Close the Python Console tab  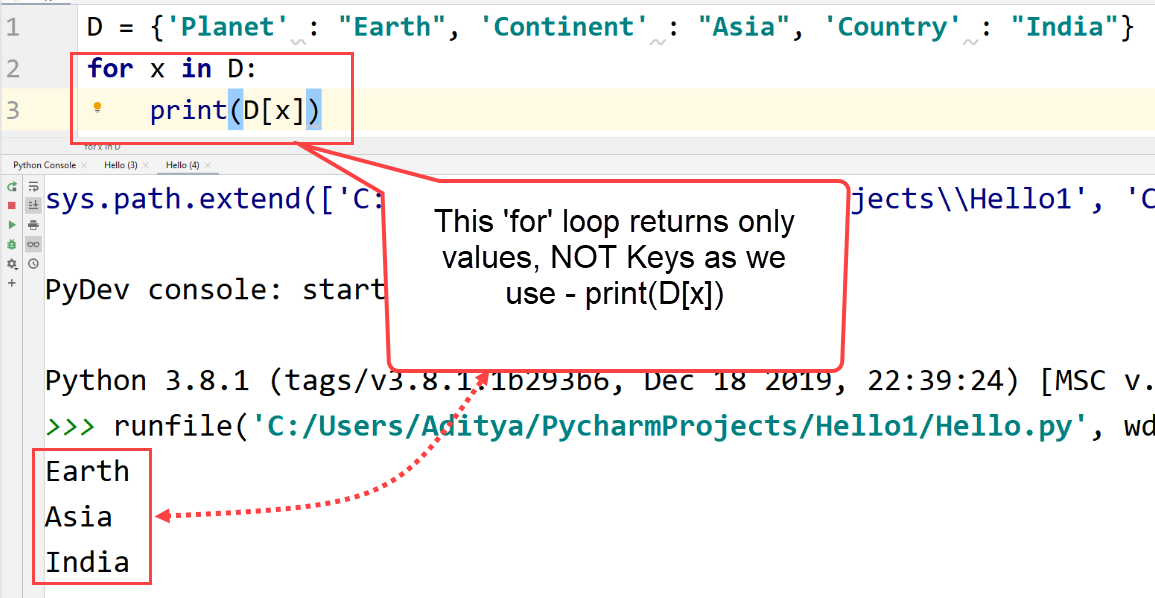84,165
